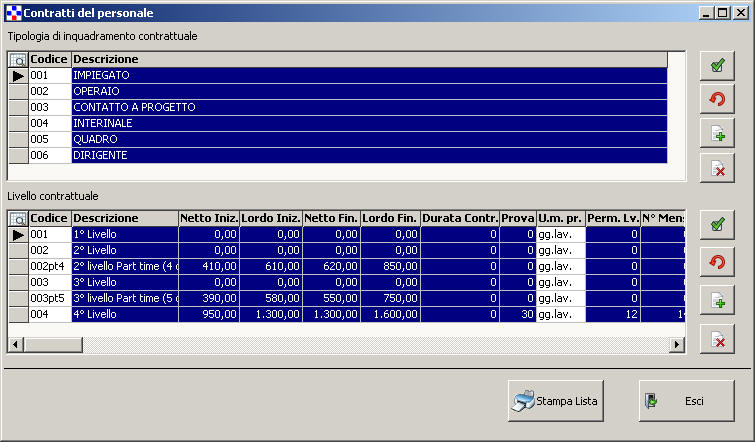Delete record icon beside Tipologia table
Image resolution: width=755 pixels, height=442 pixels.
tap(717, 168)
